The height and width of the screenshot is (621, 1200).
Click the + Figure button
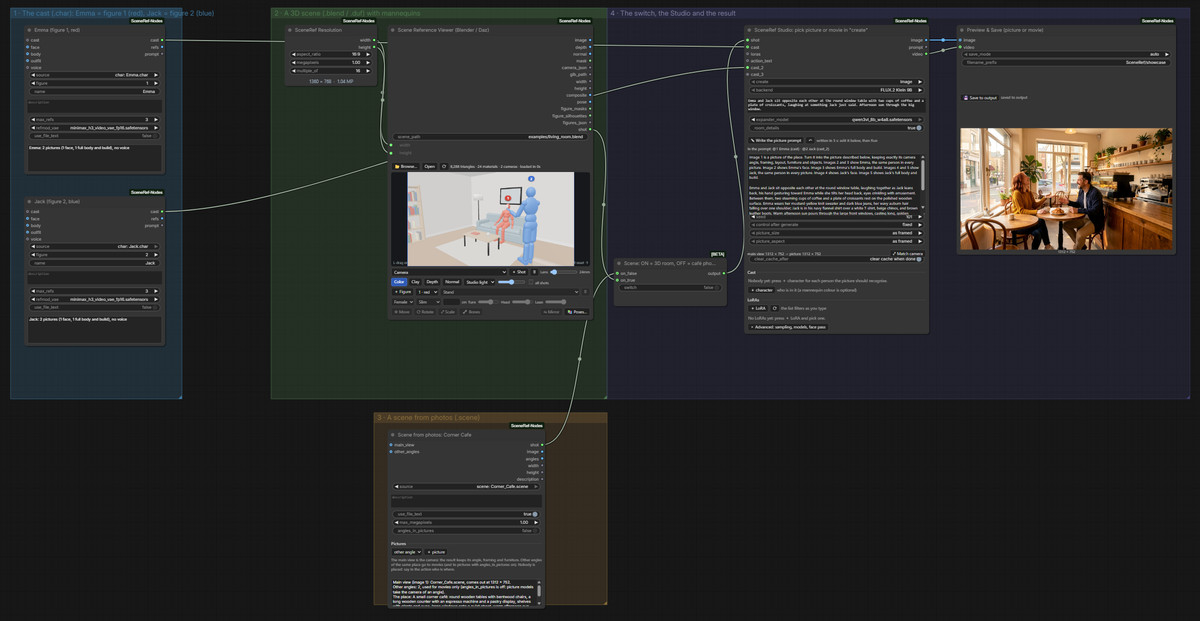[402, 292]
